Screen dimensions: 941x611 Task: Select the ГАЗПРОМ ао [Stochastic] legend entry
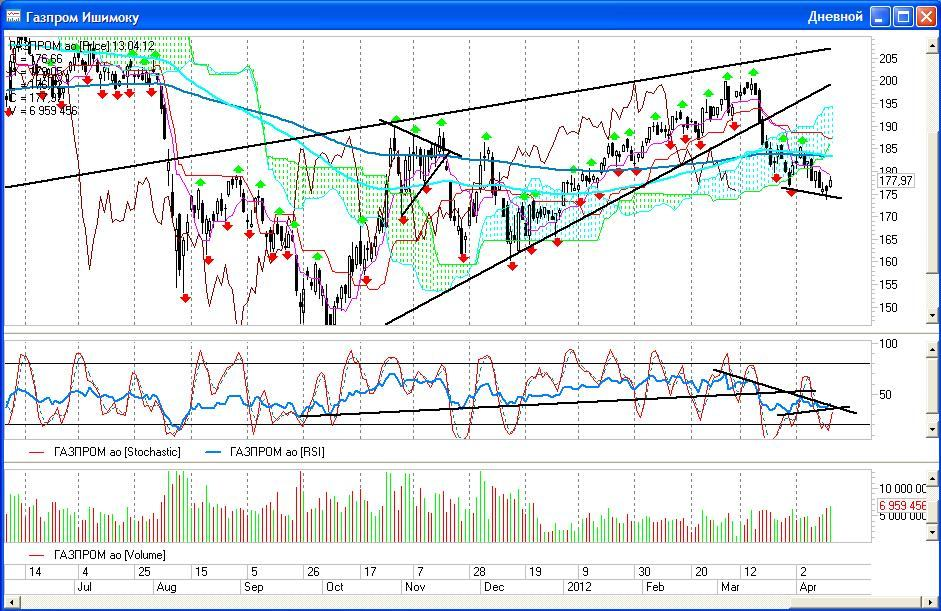pyautogui.click(x=105, y=452)
